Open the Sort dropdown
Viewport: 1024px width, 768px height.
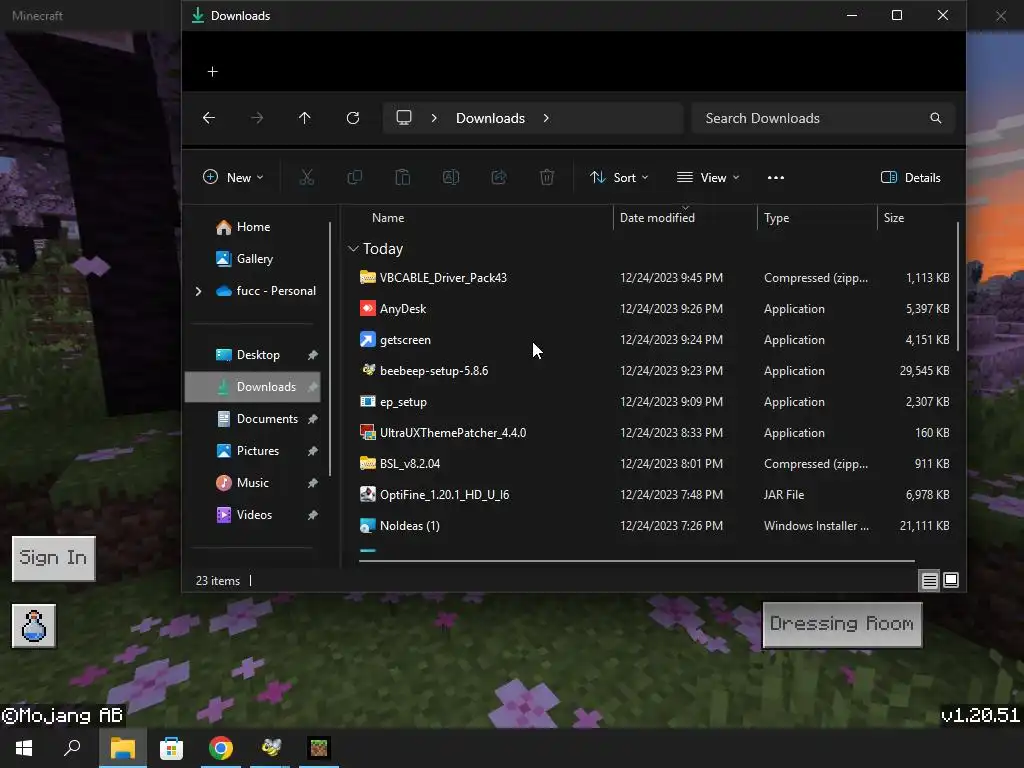click(x=619, y=178)
